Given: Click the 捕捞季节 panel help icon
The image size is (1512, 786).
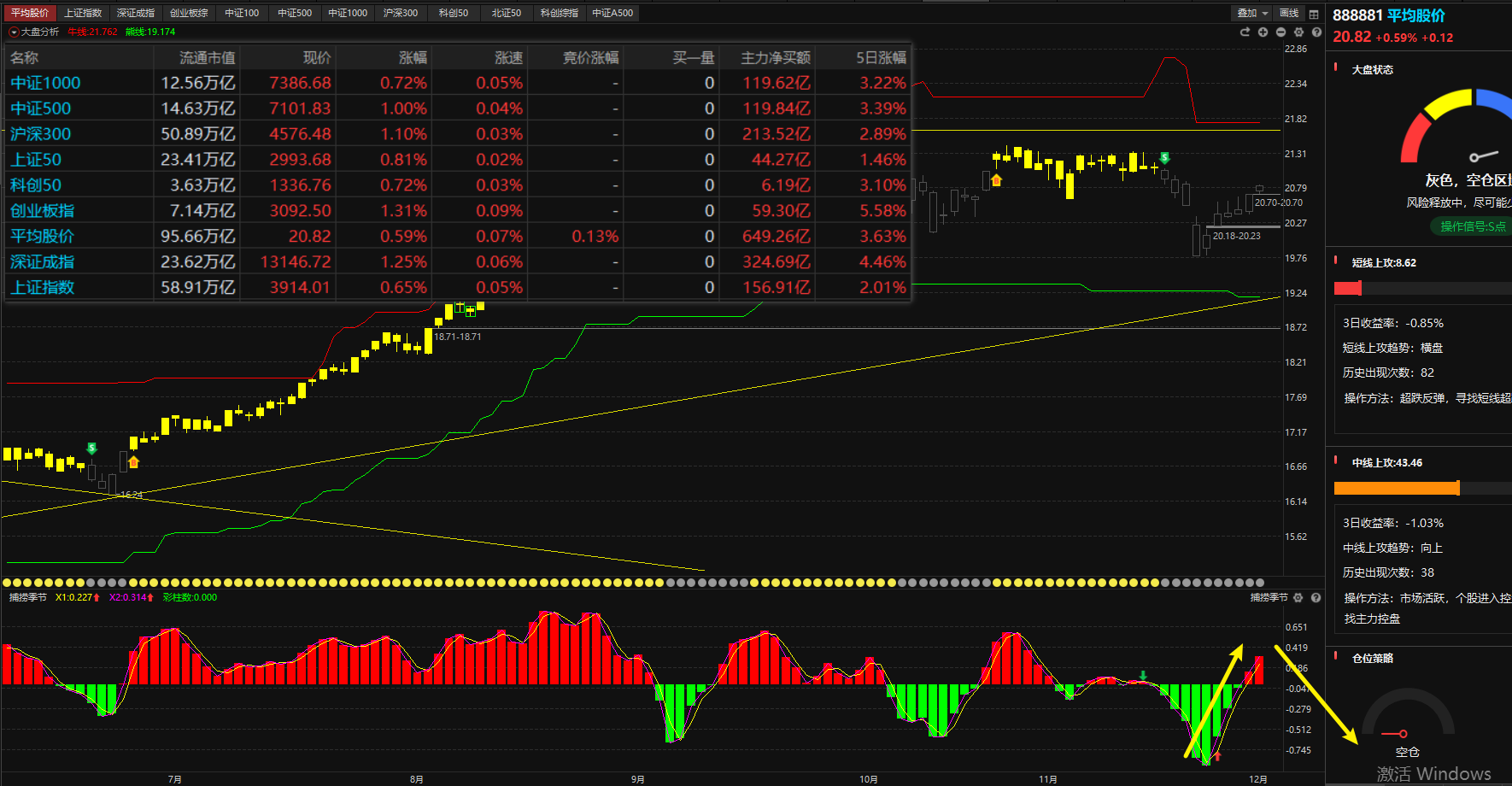Looking at the screenshot, I should click(1316, 598).
